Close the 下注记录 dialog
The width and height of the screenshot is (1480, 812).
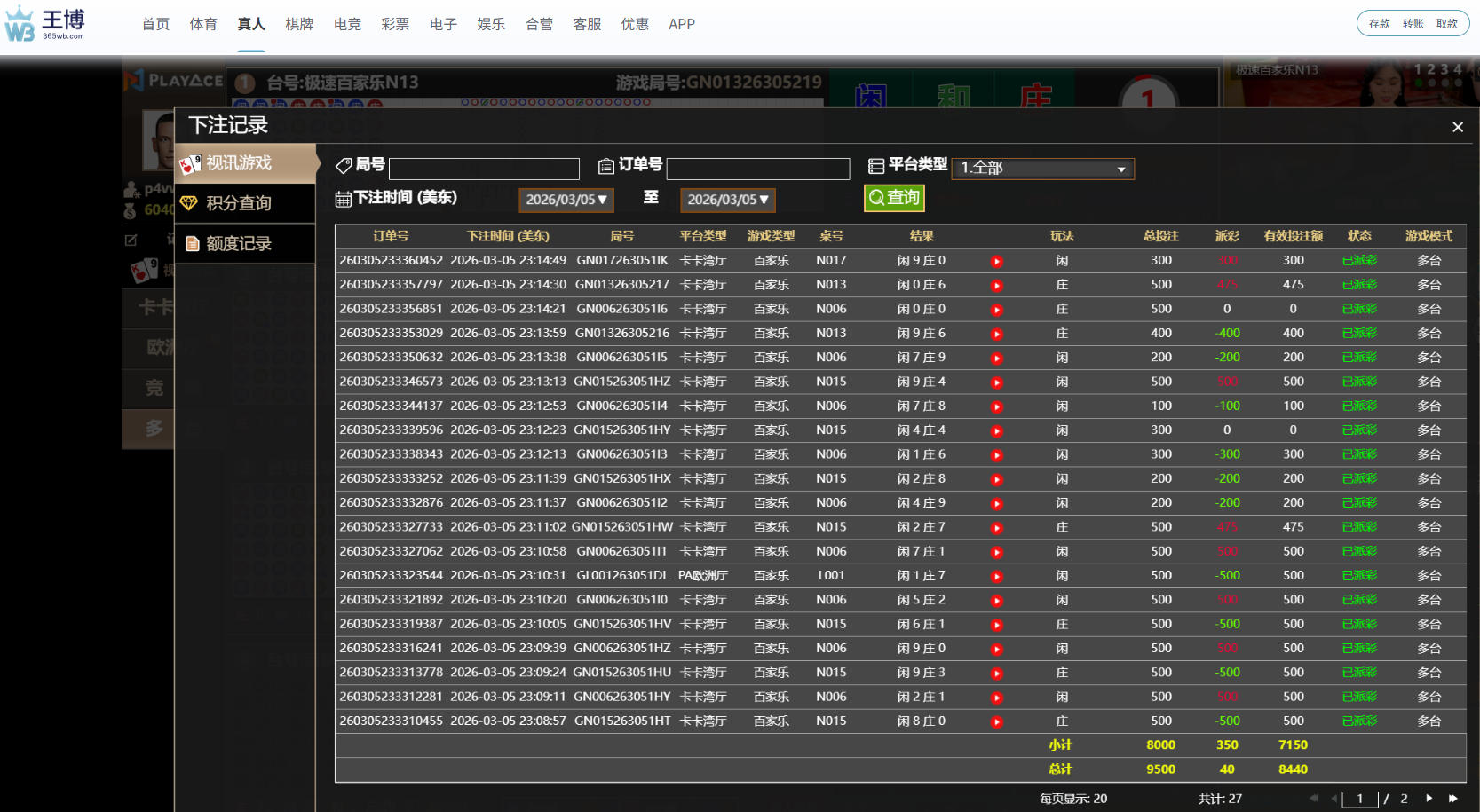coord(1457,127)
